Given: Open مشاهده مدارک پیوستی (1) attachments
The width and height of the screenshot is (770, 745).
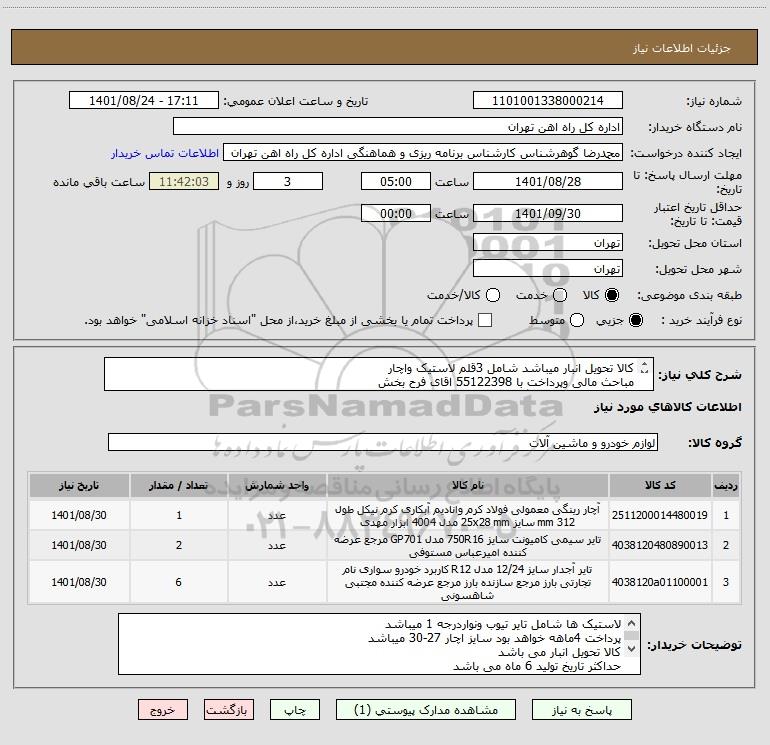Looking at the screenshot, I should pos(426,710).
